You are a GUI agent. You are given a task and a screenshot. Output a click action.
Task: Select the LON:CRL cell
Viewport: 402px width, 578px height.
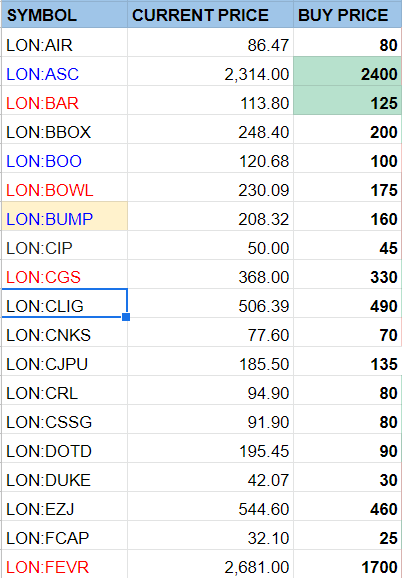click(64, 390)
